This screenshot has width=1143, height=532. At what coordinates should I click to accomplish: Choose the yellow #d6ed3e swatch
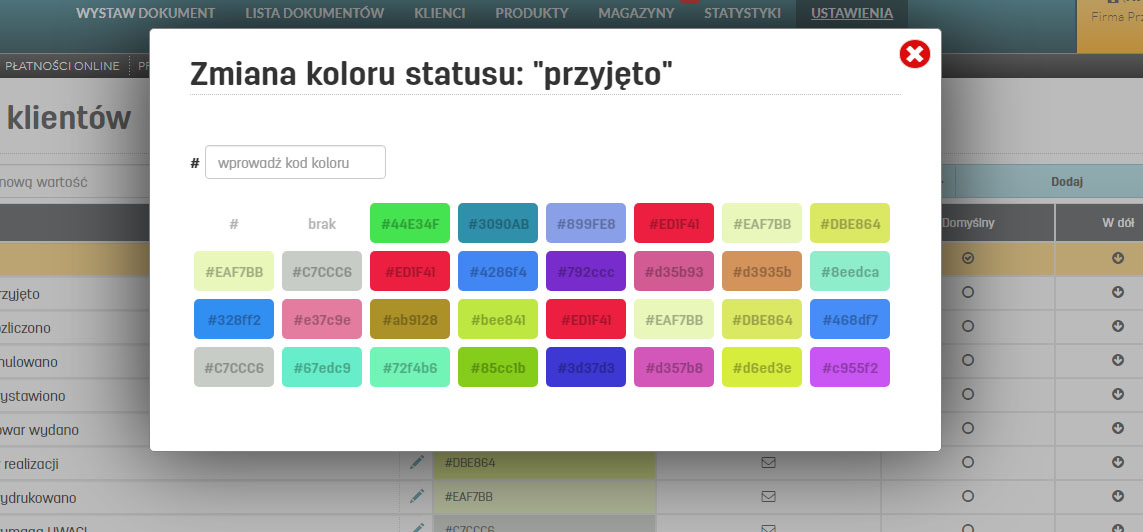click(762, 367)
